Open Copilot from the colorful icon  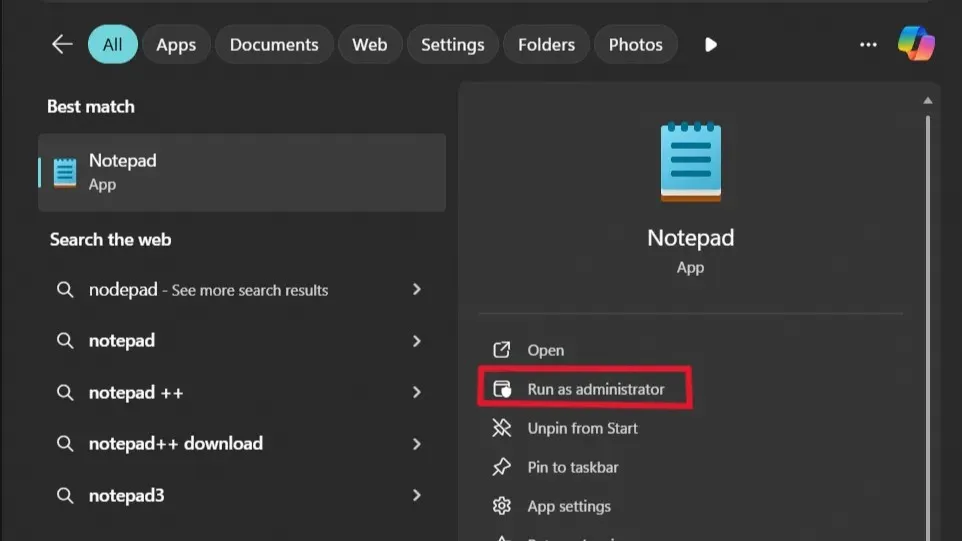(916, 44)
